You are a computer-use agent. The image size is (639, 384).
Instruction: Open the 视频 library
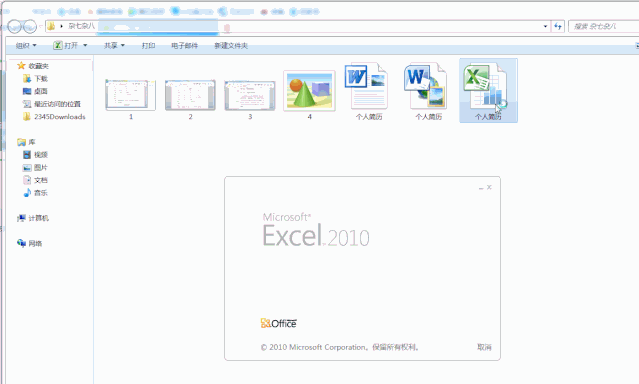pos(41,155)
